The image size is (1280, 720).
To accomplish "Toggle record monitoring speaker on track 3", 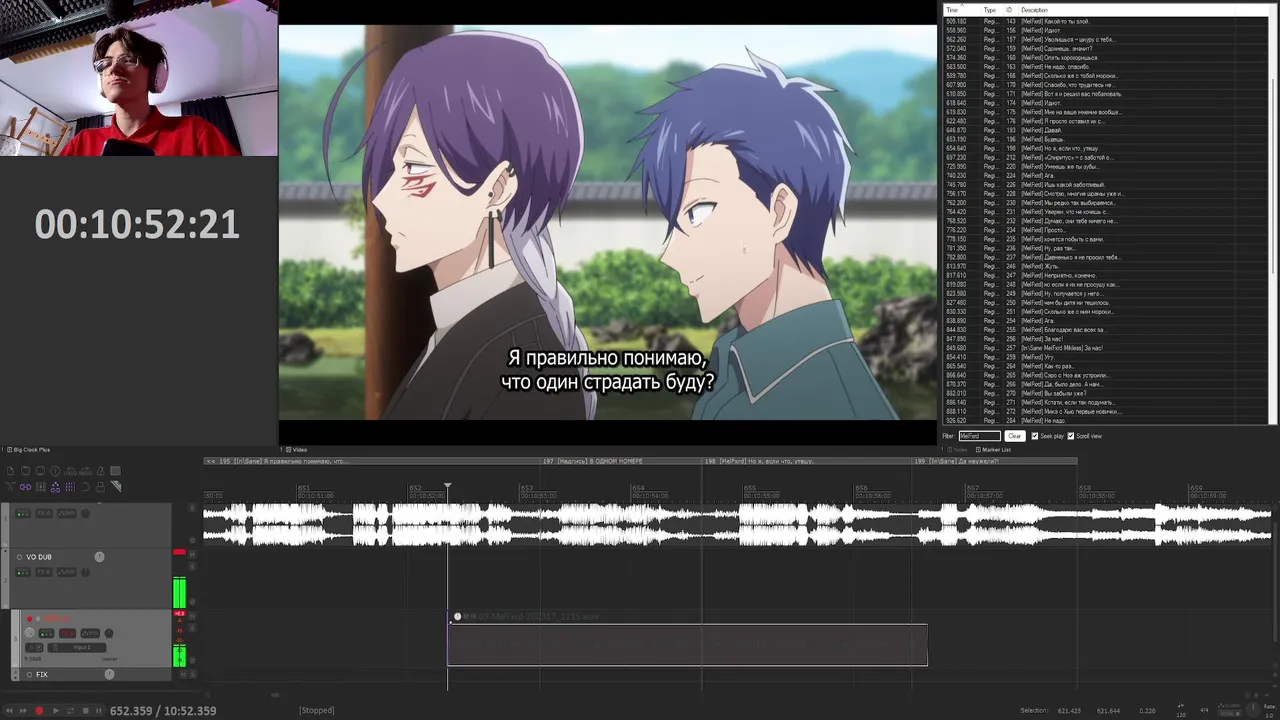I will click(x=38, y=618).
